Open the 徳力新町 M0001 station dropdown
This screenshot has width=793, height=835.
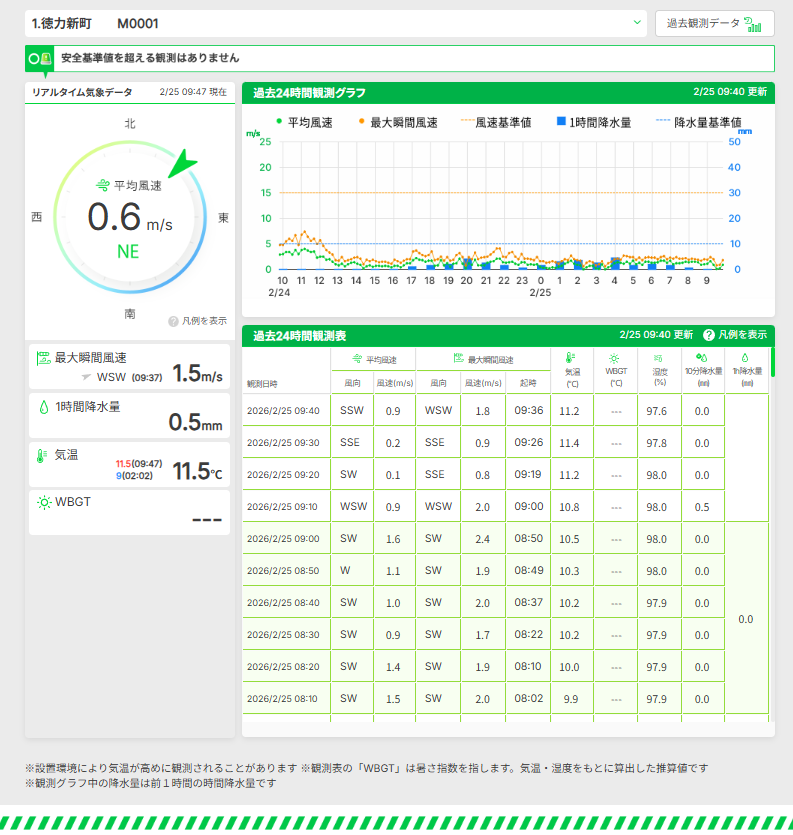click(x=336, y=23)
